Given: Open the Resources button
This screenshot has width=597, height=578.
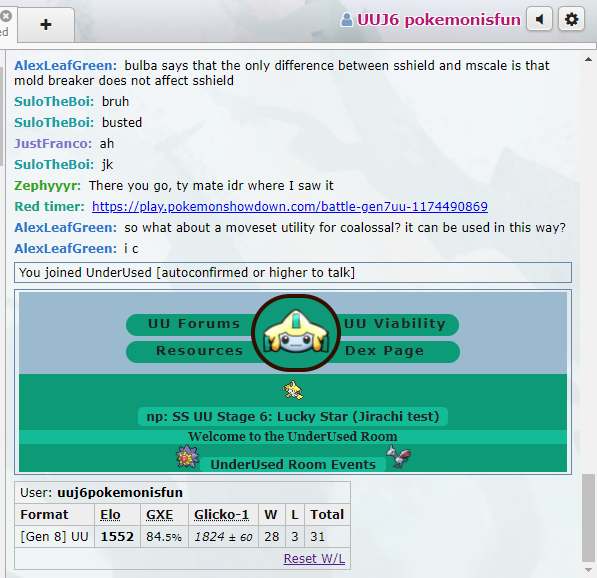Looking at the screenshot, I should coord(199,351).
